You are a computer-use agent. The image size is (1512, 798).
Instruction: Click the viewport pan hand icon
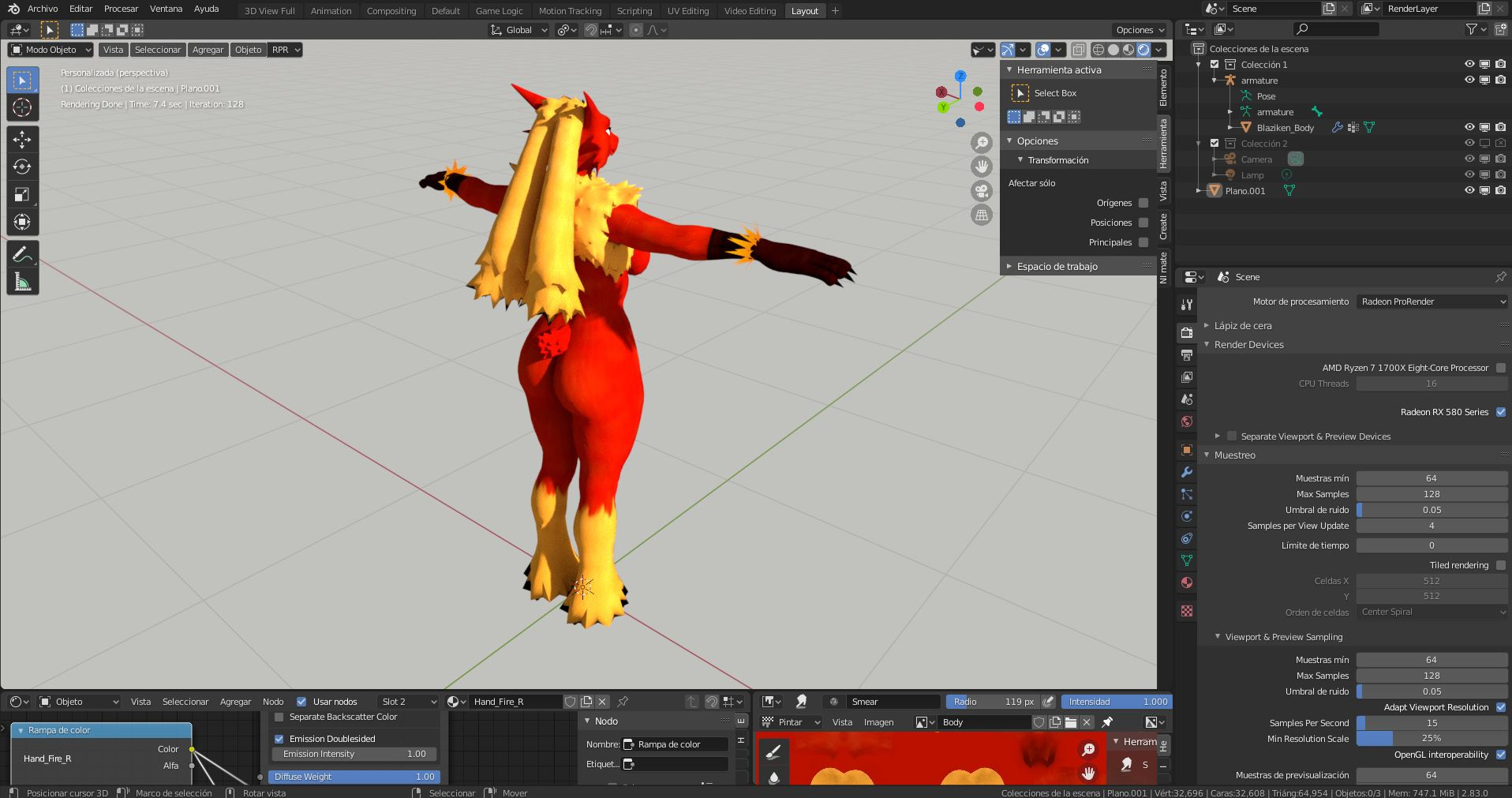pos(982,167)
